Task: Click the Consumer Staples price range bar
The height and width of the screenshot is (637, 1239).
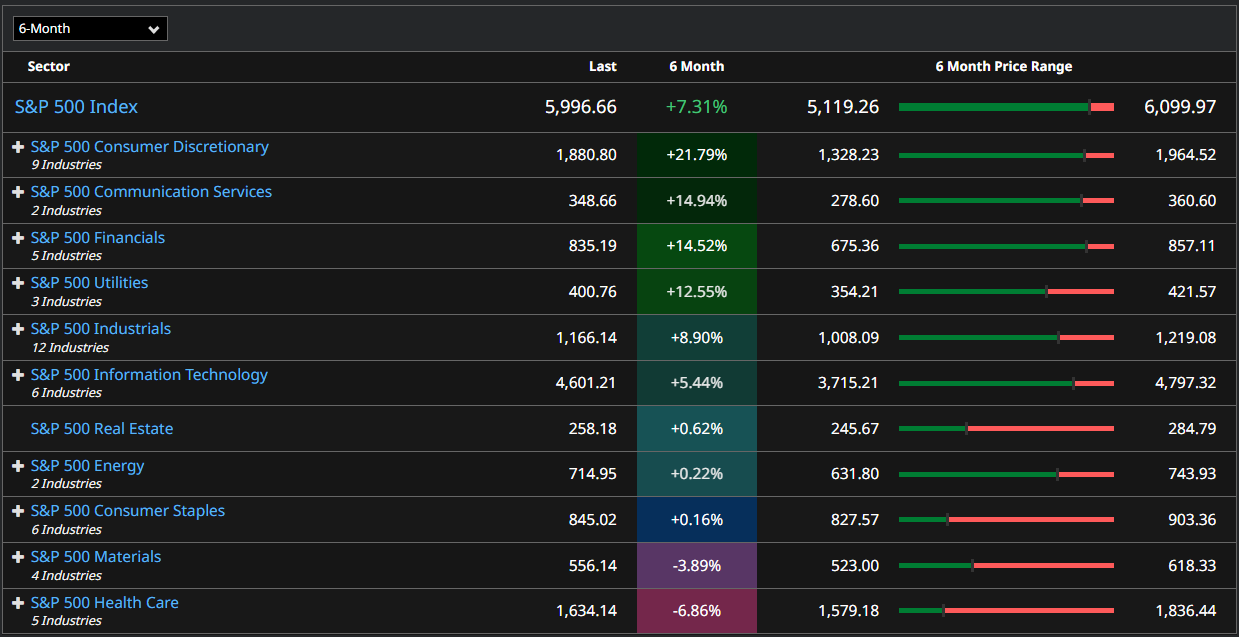Action: [1006, 519]
